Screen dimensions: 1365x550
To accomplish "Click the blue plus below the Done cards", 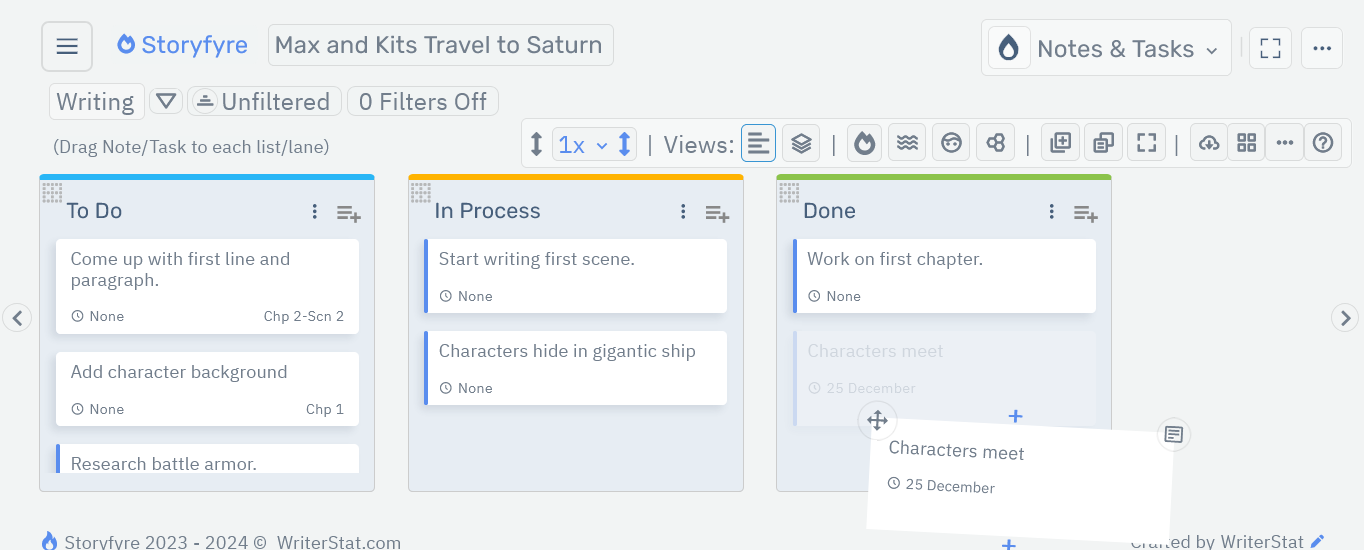I will tap(1015, 415).
